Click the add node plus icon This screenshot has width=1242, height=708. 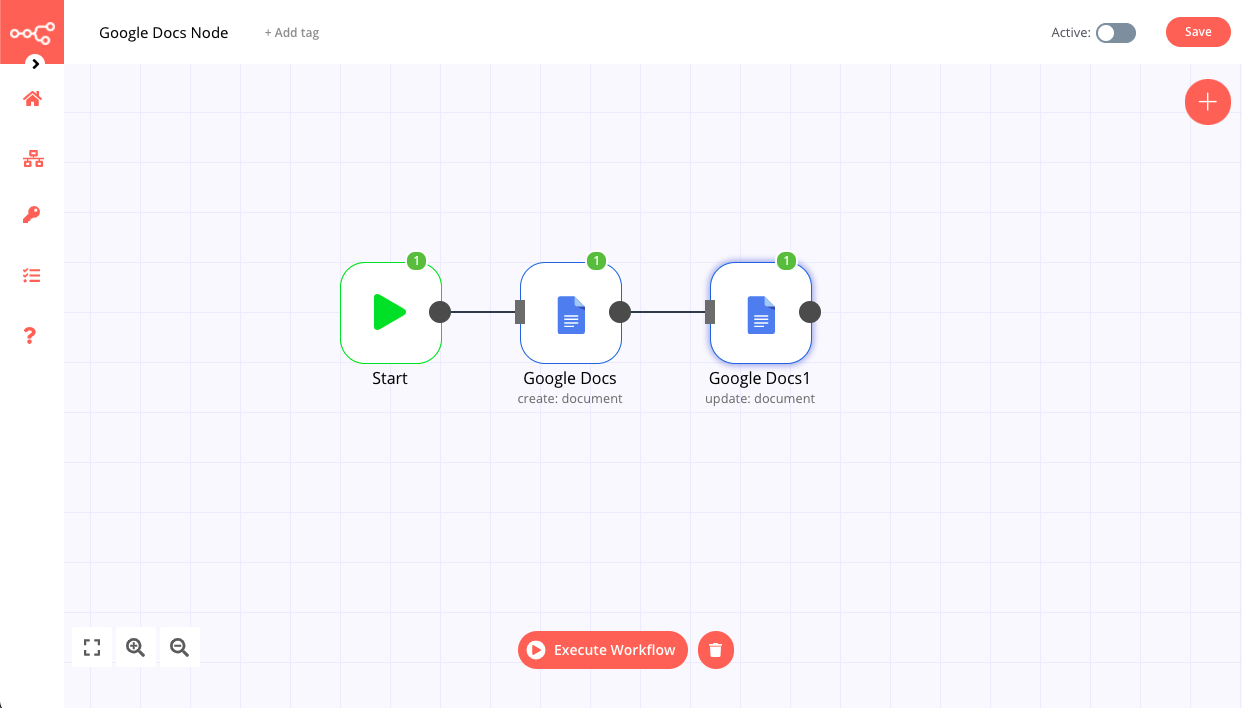[x=1207, y=102]
